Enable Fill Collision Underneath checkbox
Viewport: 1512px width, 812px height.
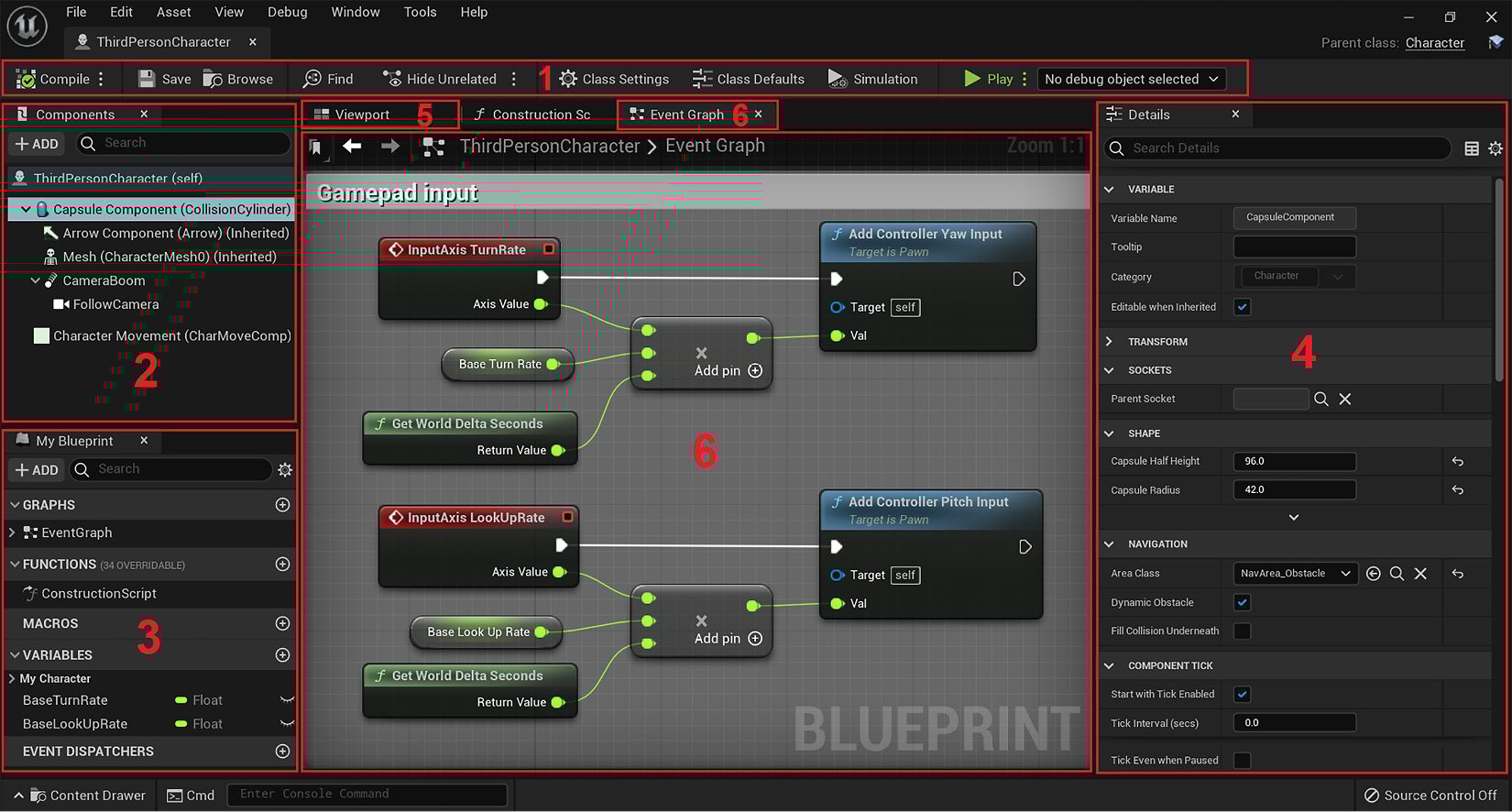click(1242, 631)
